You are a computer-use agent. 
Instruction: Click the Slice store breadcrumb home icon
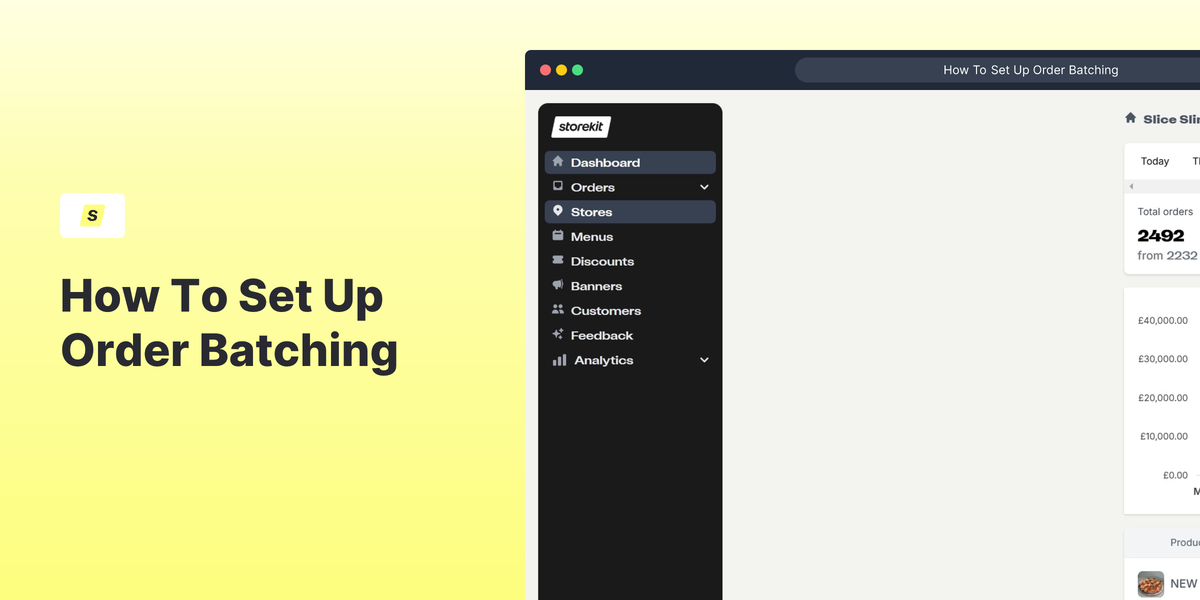point(1131,118)
